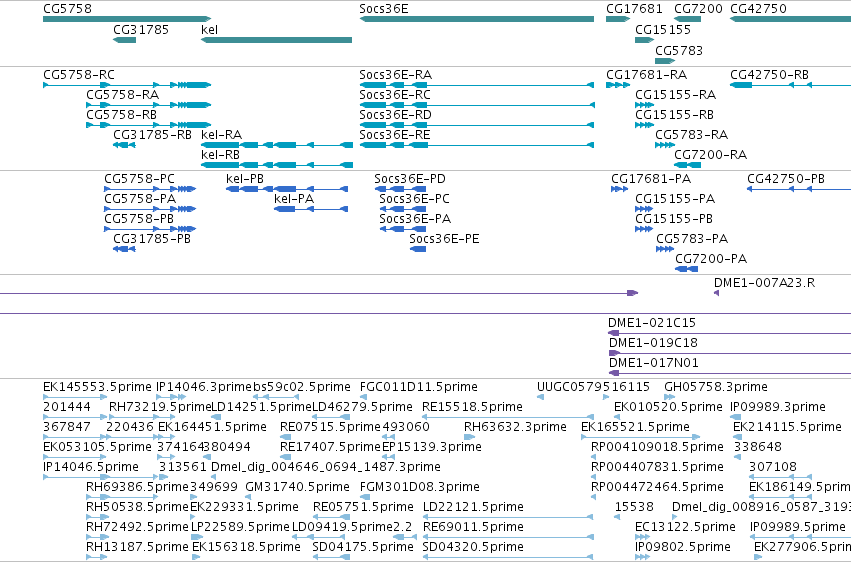Click protein Socs36E-PC
851x562 pixels.
tap(403, 209)
